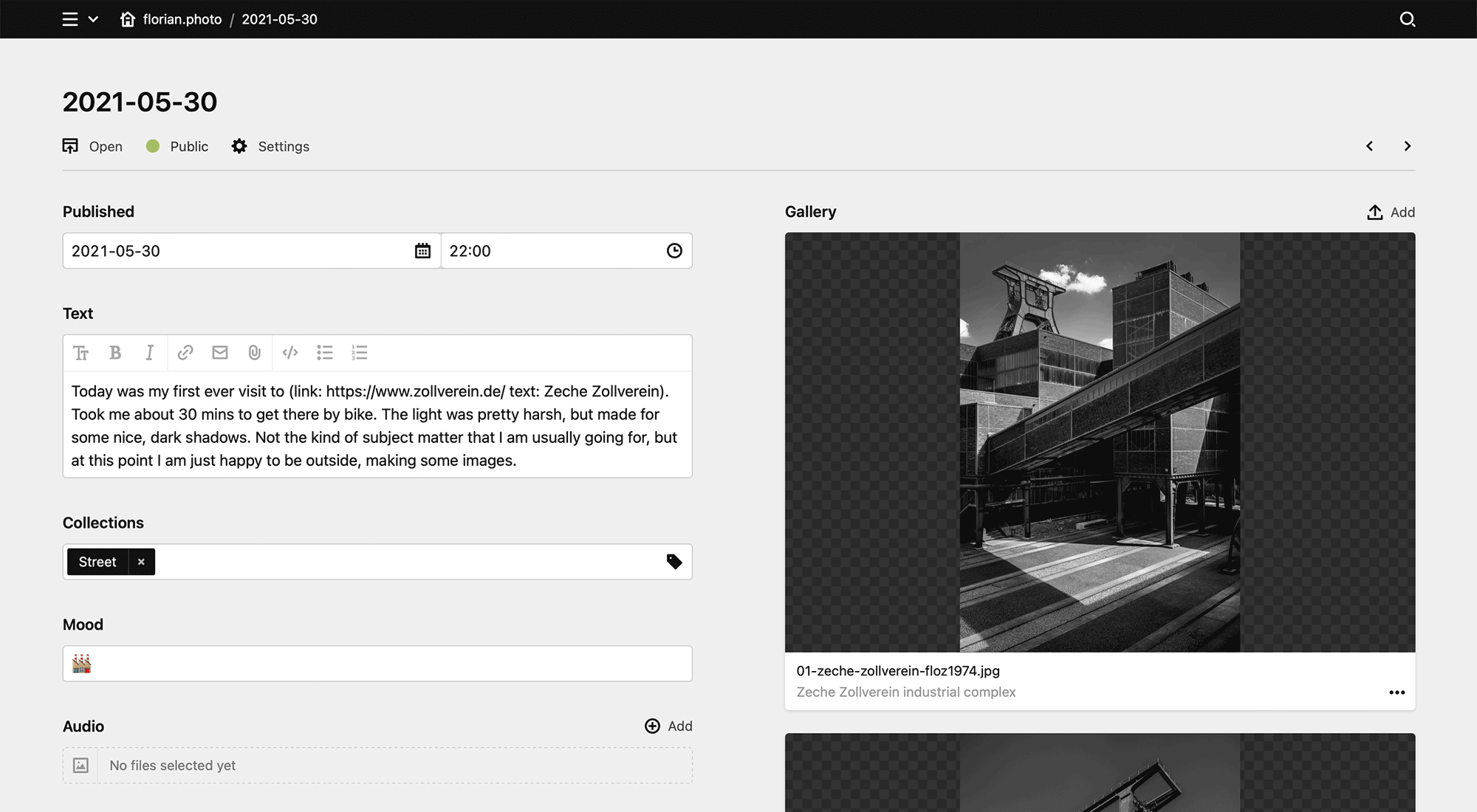Viewport: 1477px width, 812px height.
Task: Click Add to upload gallery images
Action: pos(1391,213)
